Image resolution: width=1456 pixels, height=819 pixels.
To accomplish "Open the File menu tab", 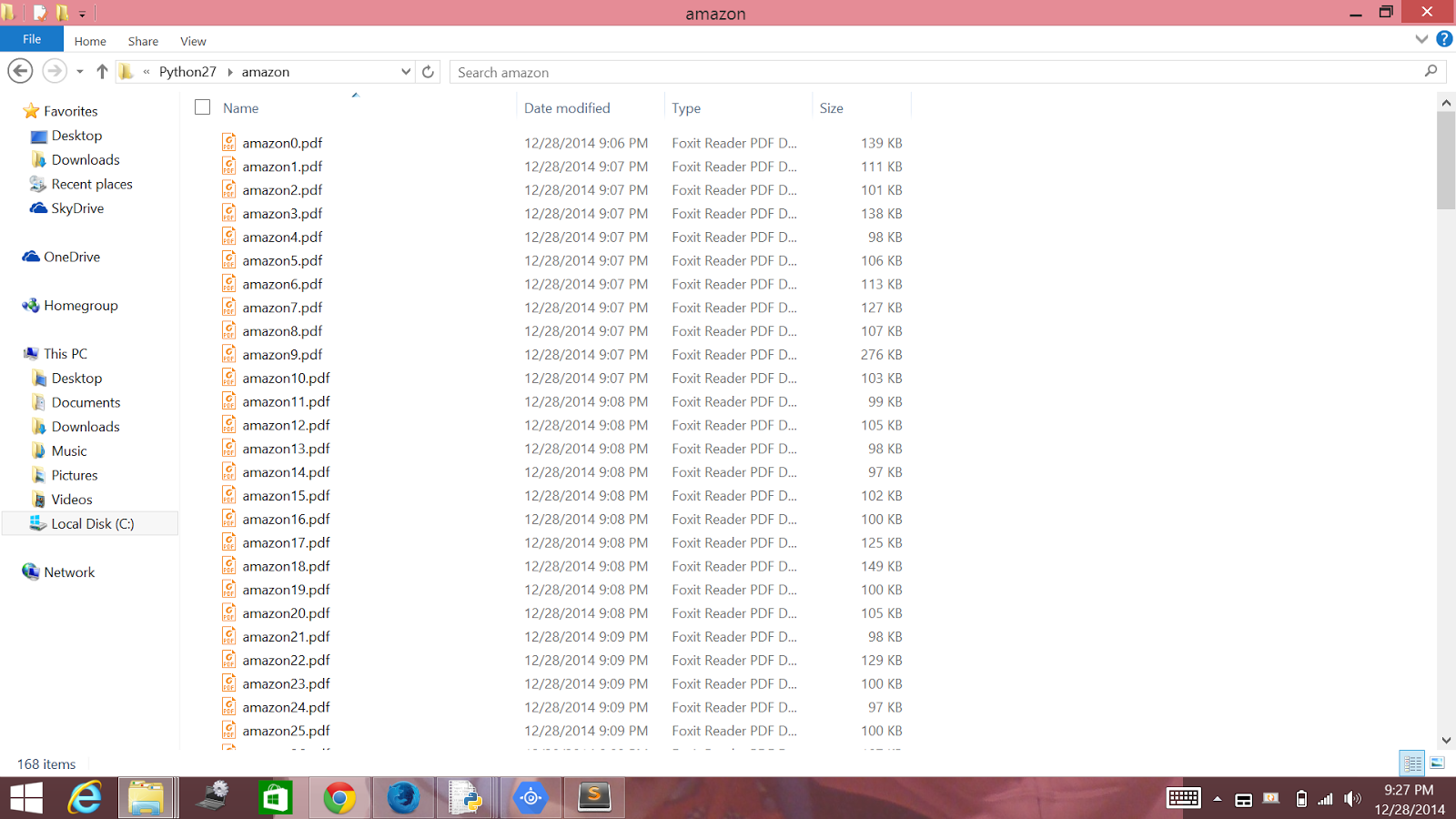I will 32,39.
